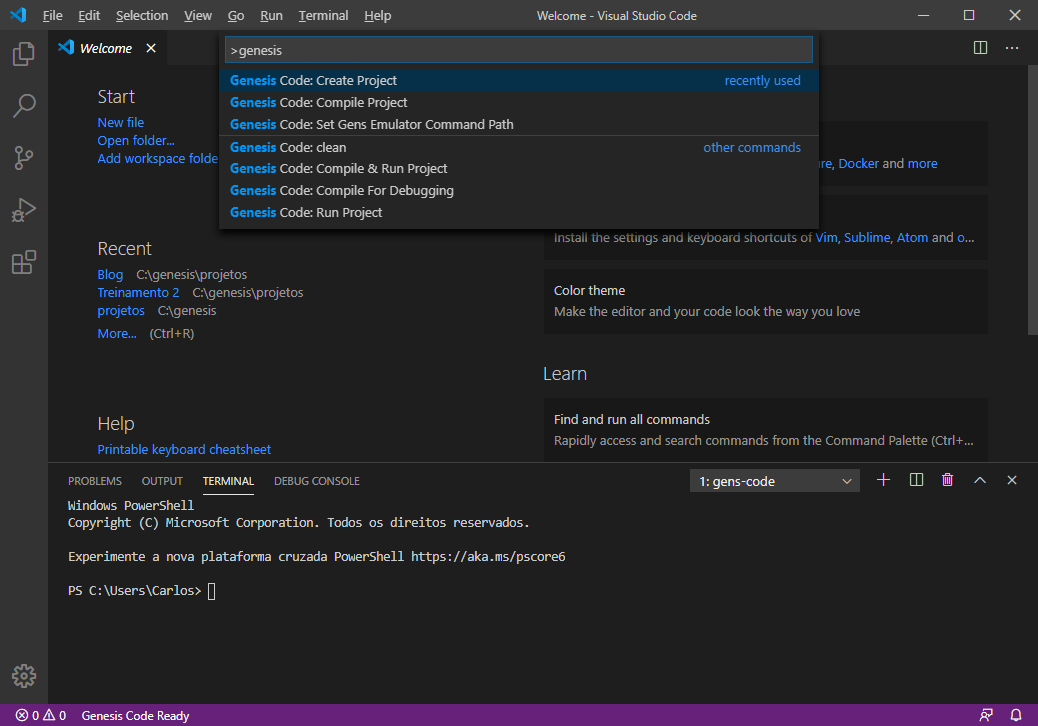Open recent Blog project
This screenshot has width=1038, height=726.
point(110,274)
